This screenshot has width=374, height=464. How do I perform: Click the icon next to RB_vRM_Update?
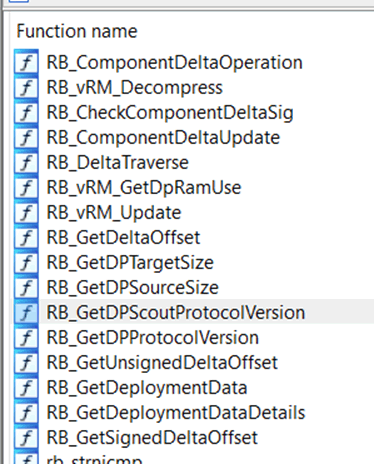point(26,212)
